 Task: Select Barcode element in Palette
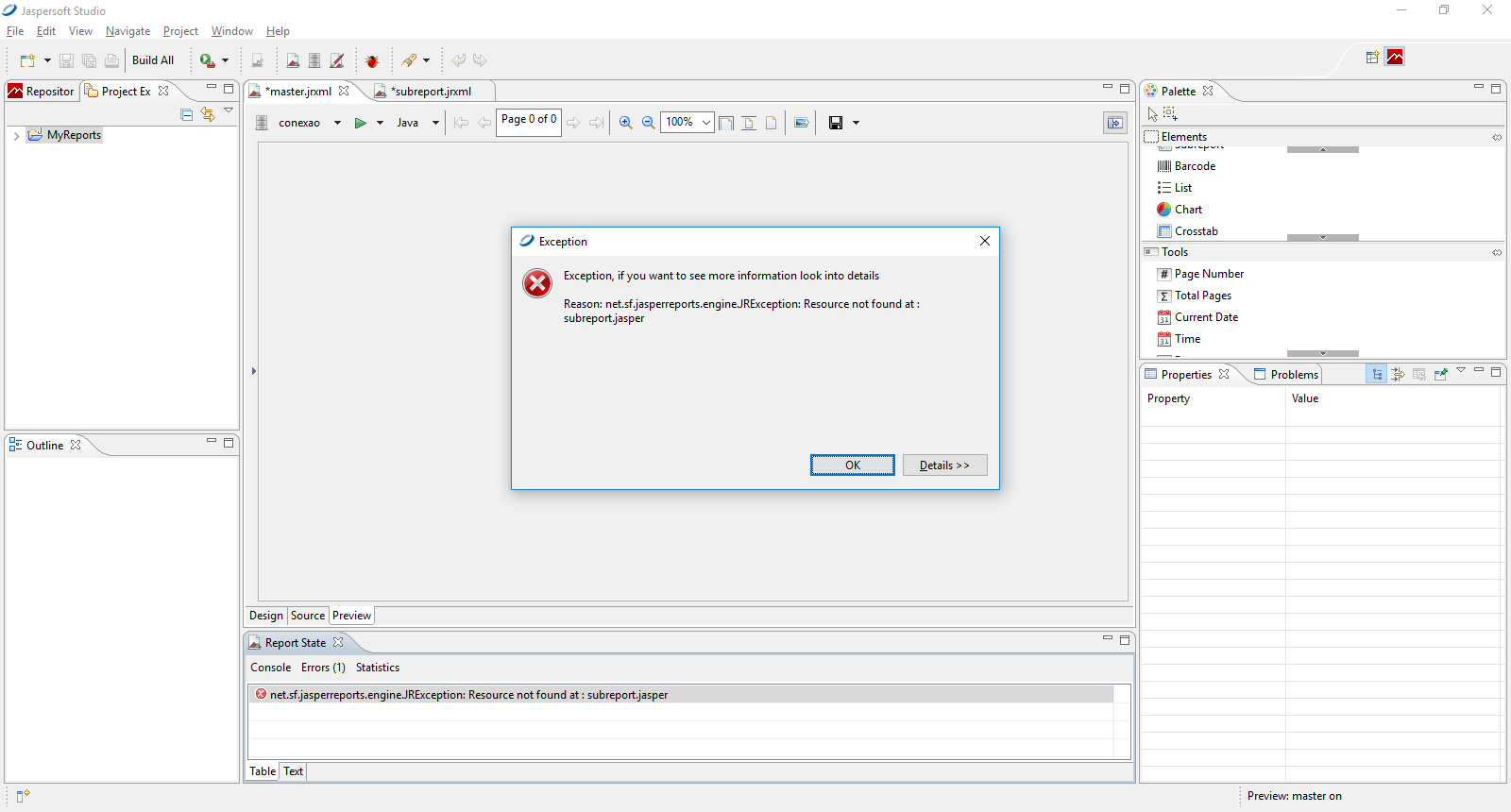(1186, 166)
